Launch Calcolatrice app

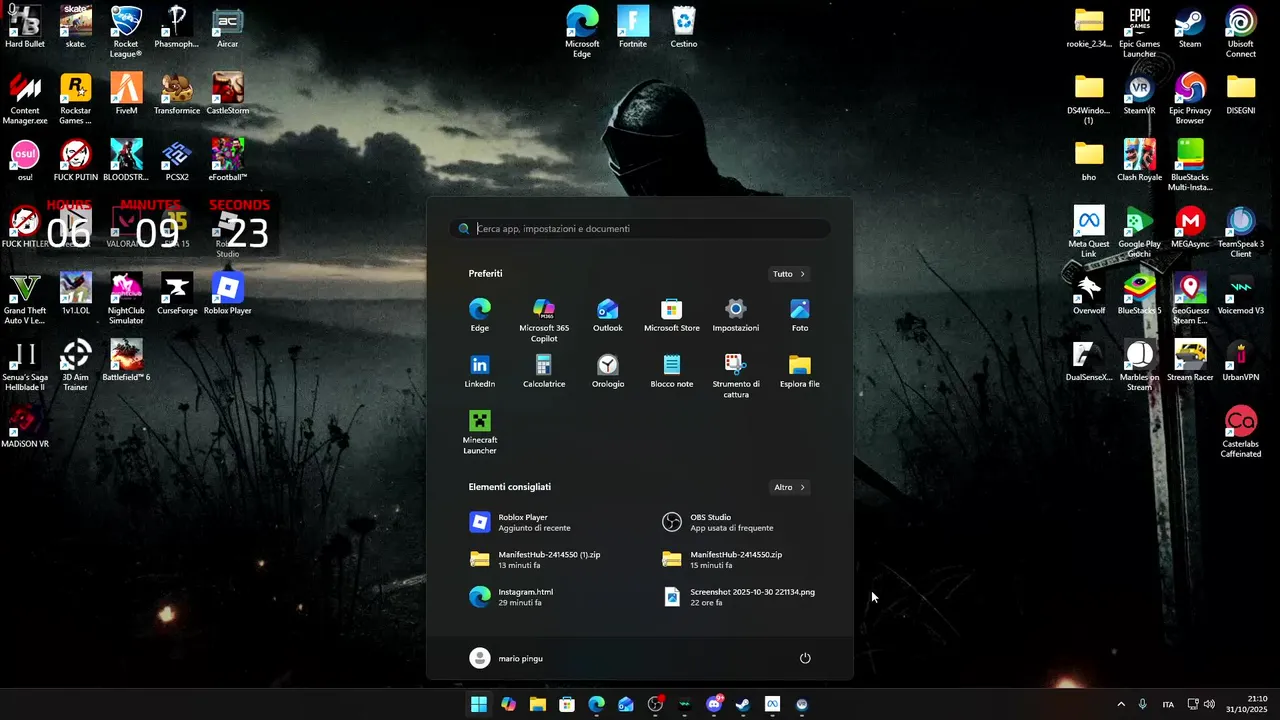click(544, 371)
